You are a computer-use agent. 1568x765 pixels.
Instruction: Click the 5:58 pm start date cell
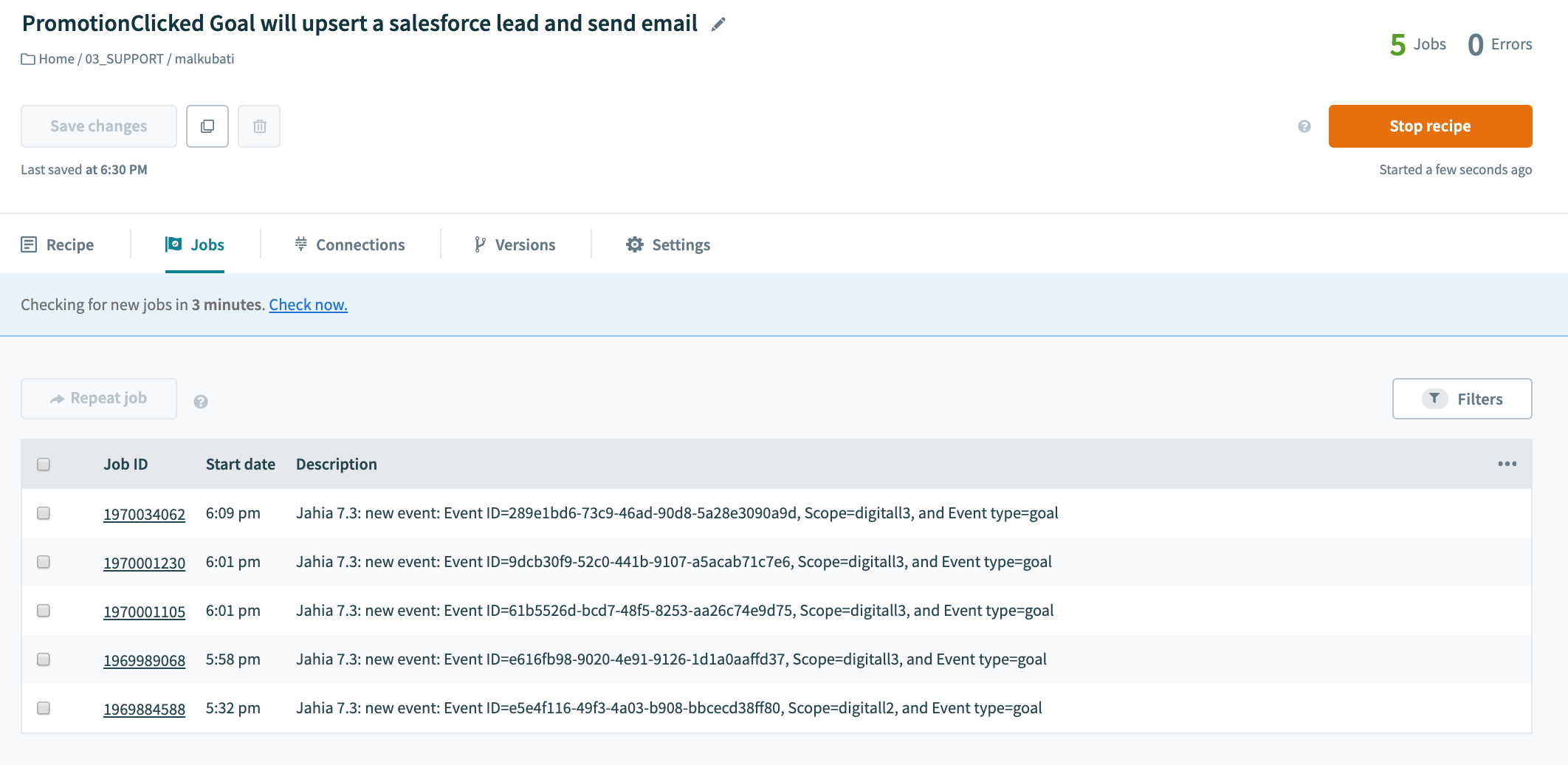(x=233, y=659)
